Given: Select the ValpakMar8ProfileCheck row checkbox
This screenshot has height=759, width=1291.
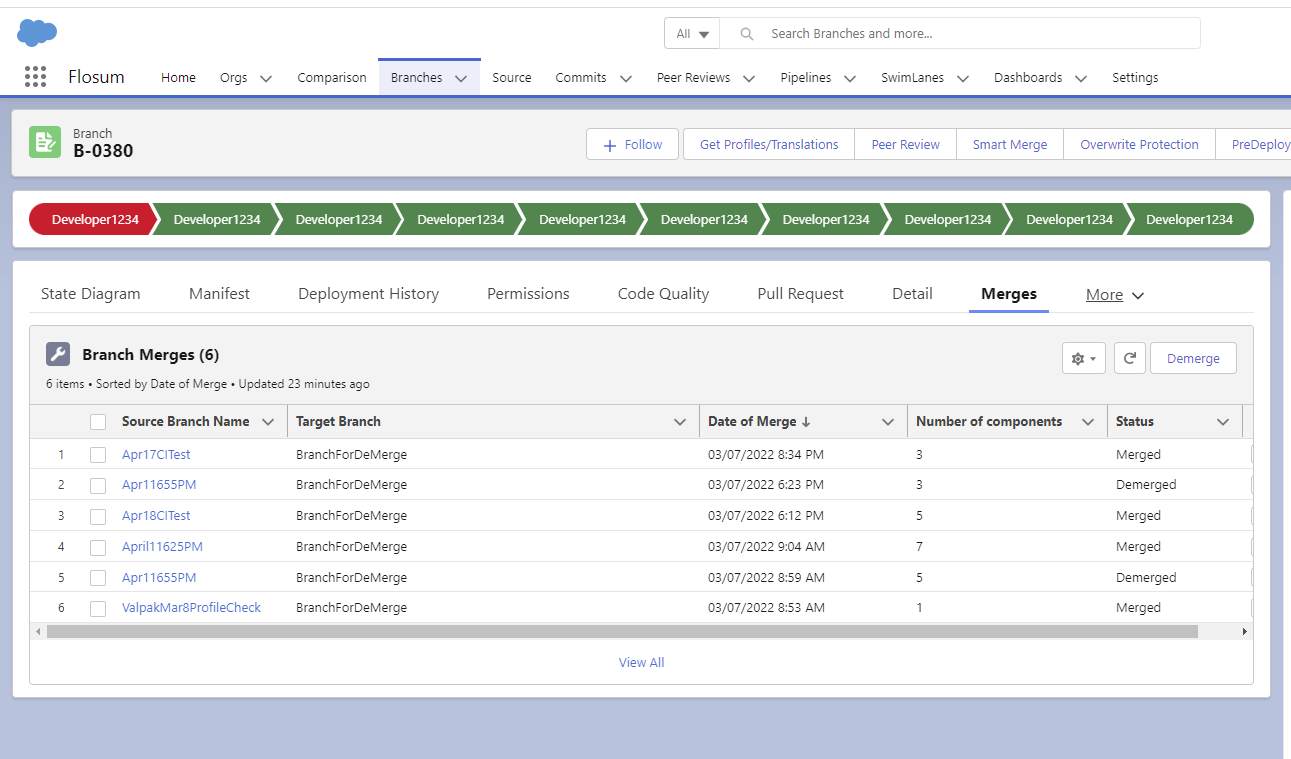Looking at the screenshot, I should 98,608.
